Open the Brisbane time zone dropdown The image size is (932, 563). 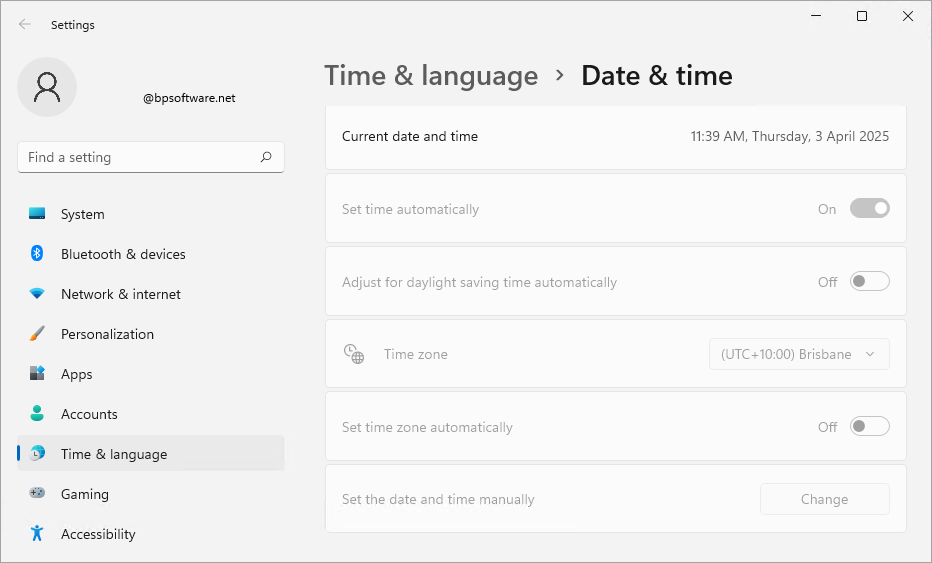[x=799, y=354]
